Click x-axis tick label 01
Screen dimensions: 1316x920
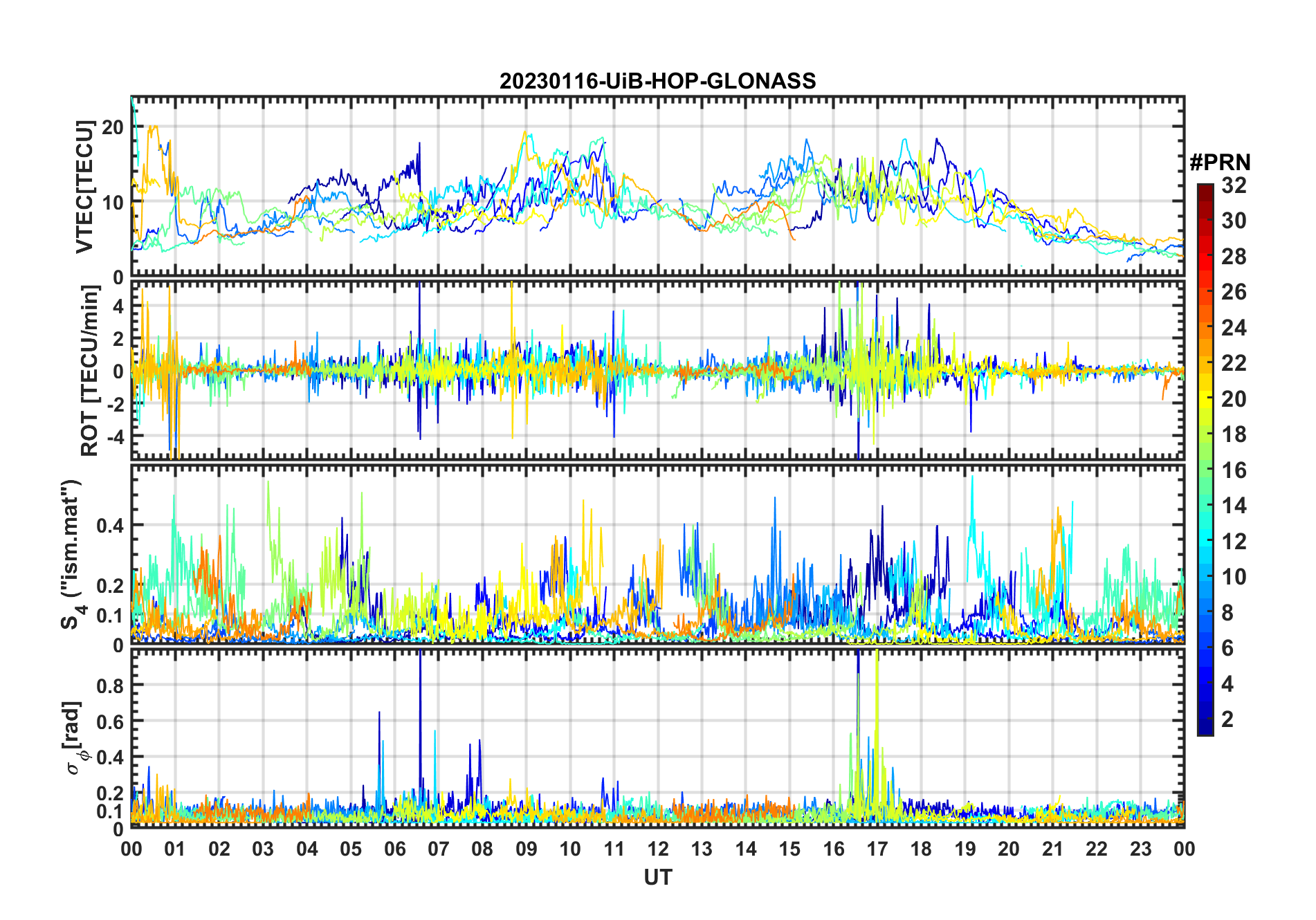click(175, 849)
